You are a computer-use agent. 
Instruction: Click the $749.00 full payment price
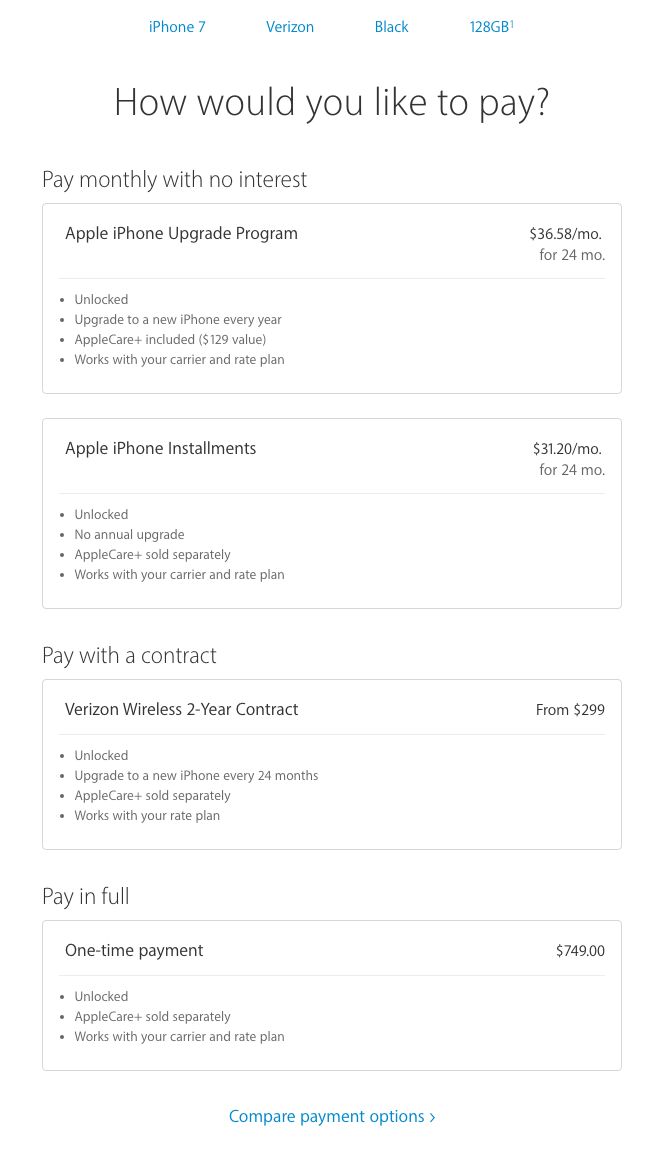click(x=580, y=951)
